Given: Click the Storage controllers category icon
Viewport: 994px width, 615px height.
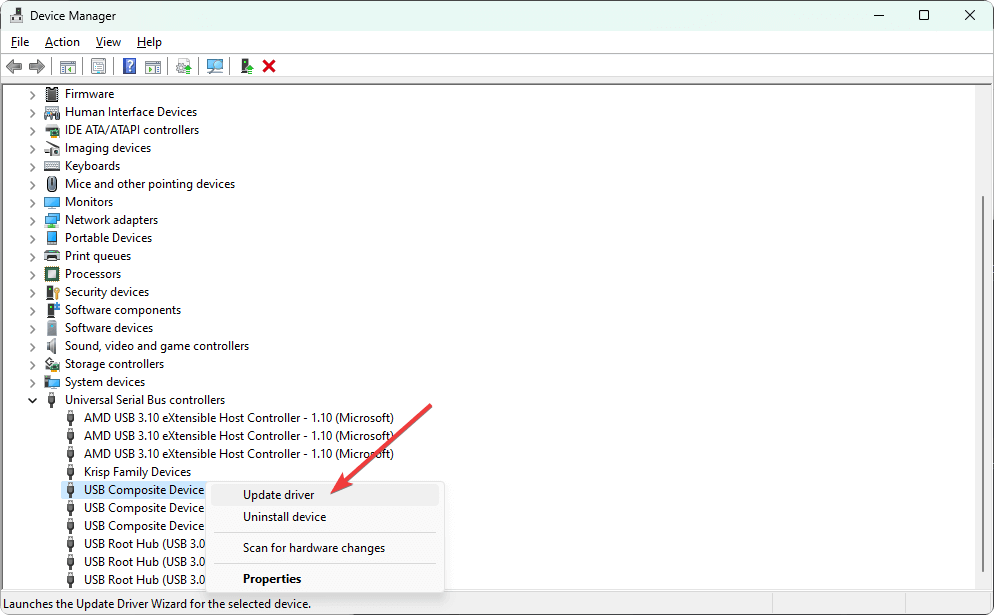Looking at the screenshot, I should click(x=52, y=364).
